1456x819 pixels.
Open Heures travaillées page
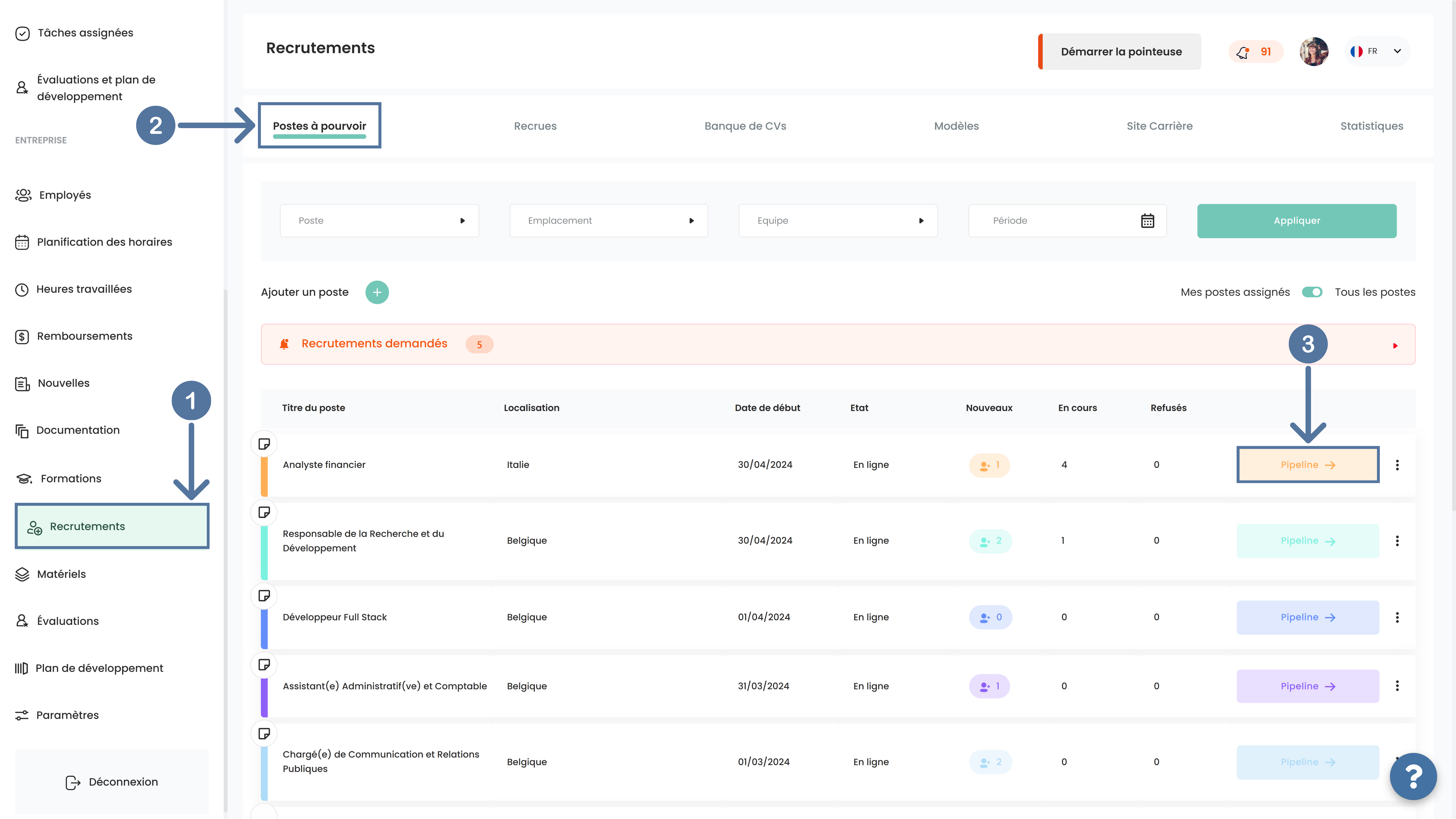pos(74,290)
